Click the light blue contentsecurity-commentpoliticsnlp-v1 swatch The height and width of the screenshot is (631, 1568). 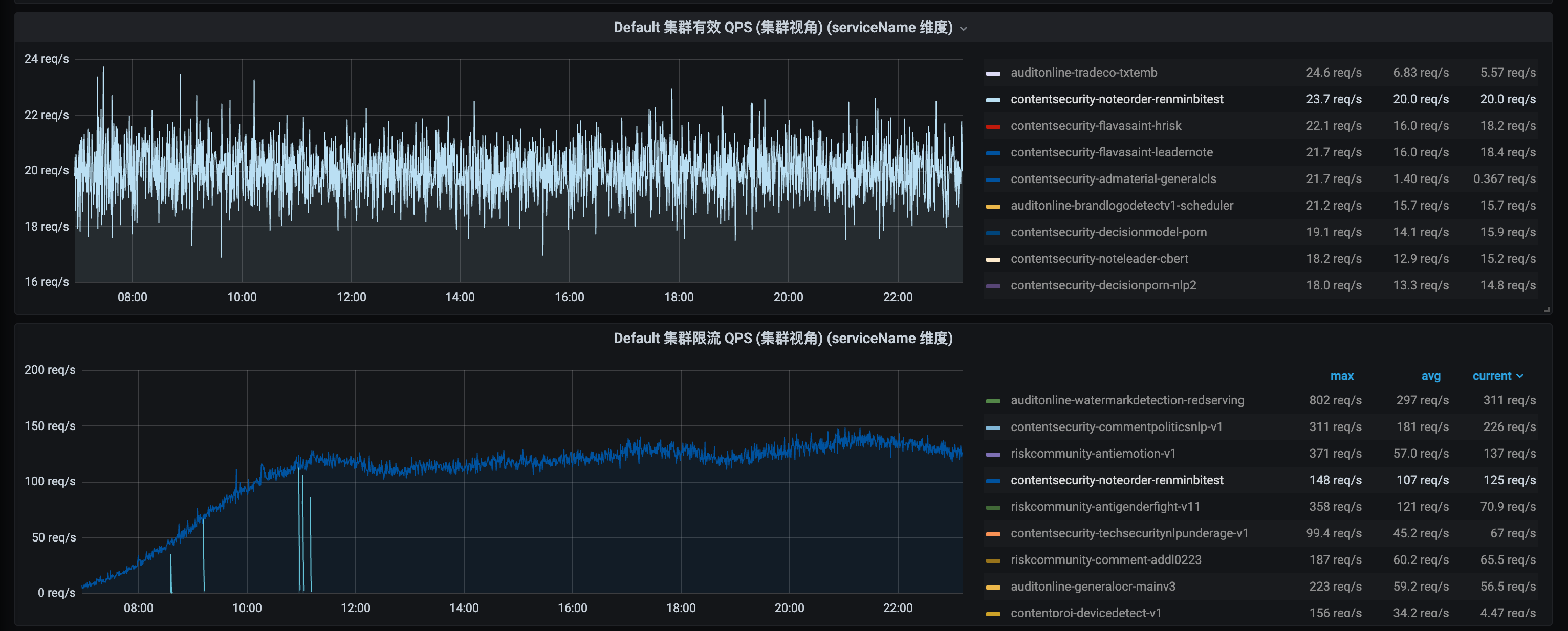(993, 428)
